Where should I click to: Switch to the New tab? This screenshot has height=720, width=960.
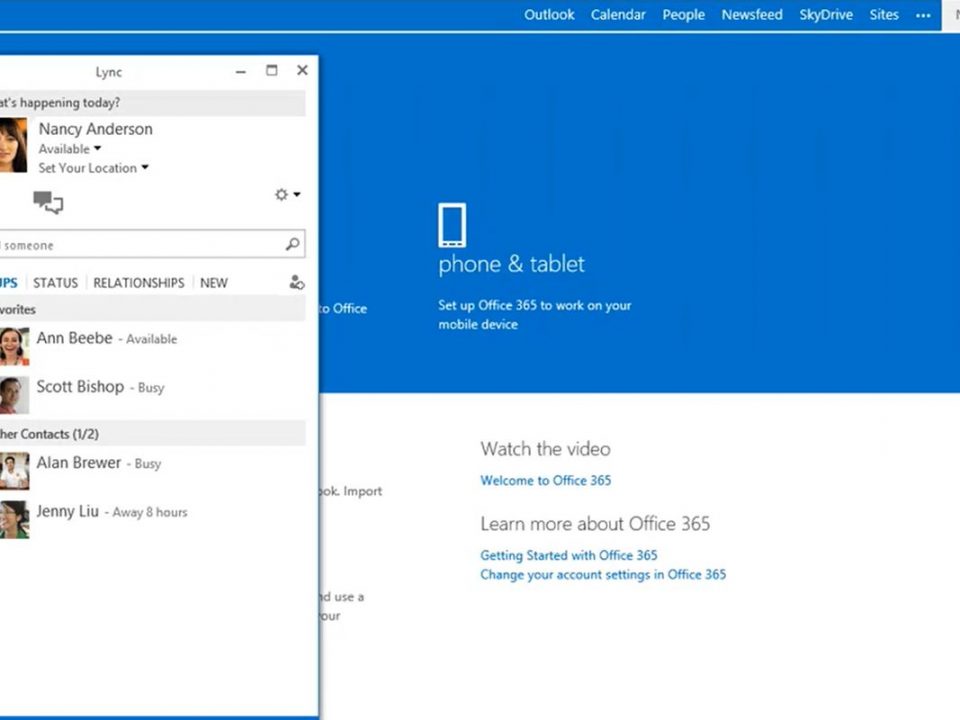tap(214, 283)
